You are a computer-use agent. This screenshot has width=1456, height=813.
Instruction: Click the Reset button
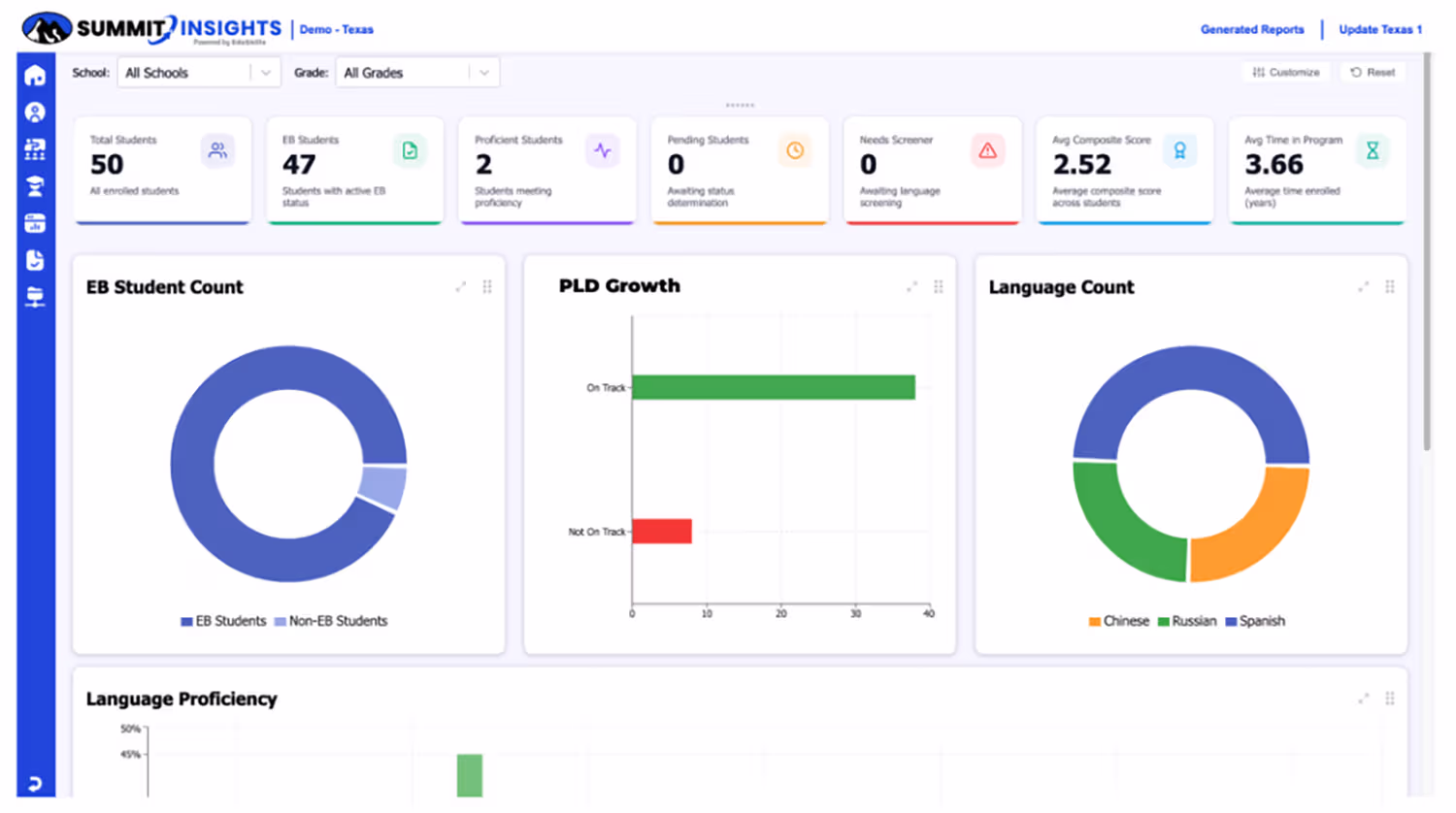[1373, 72]
